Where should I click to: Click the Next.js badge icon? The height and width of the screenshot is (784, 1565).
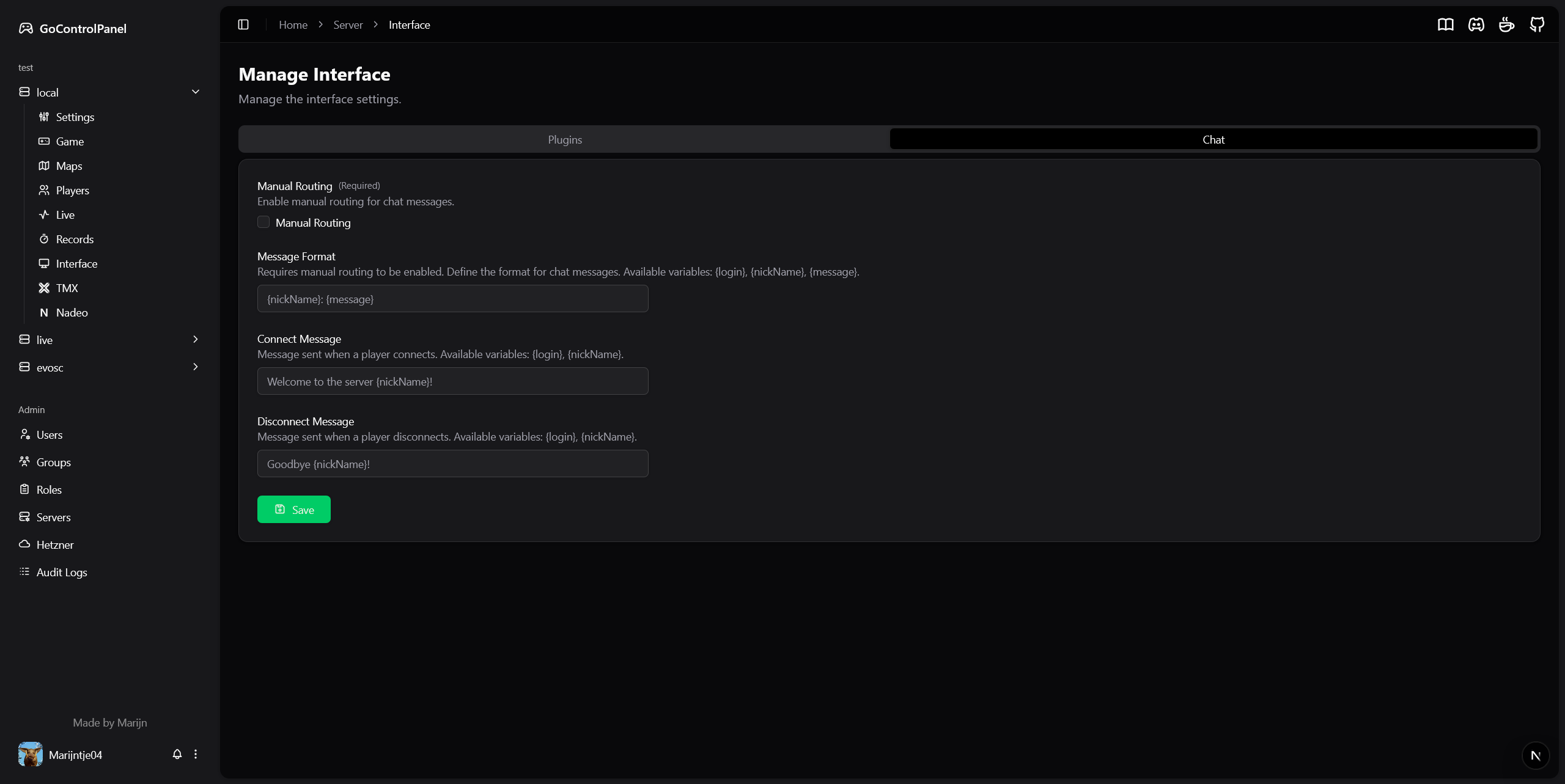1535,755
